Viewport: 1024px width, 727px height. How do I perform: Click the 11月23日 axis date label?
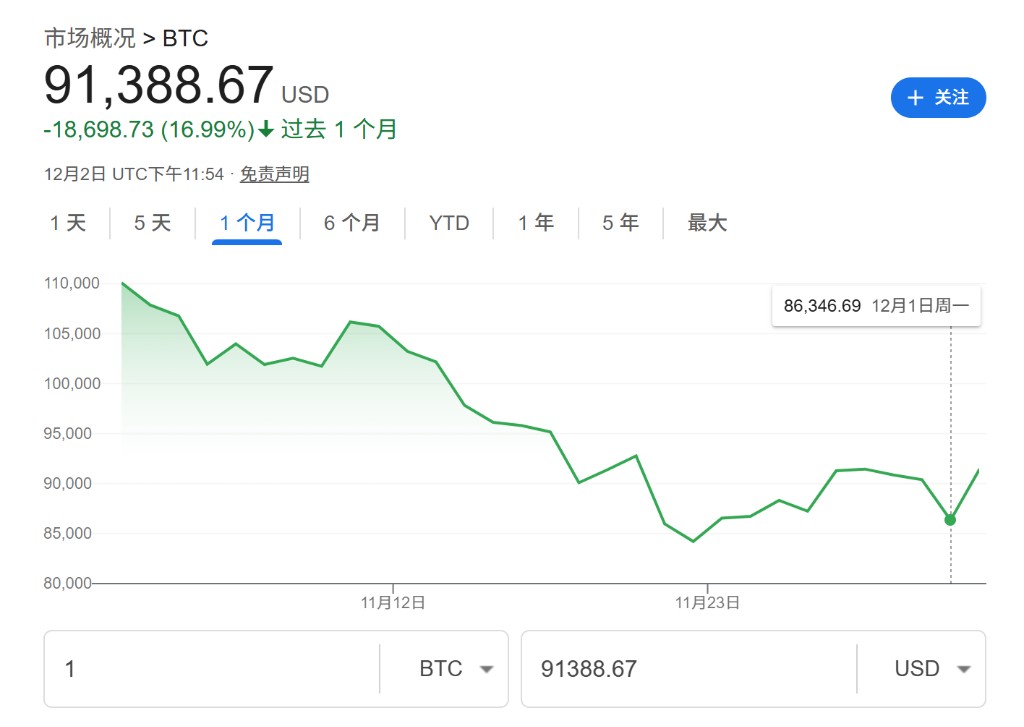707,603
